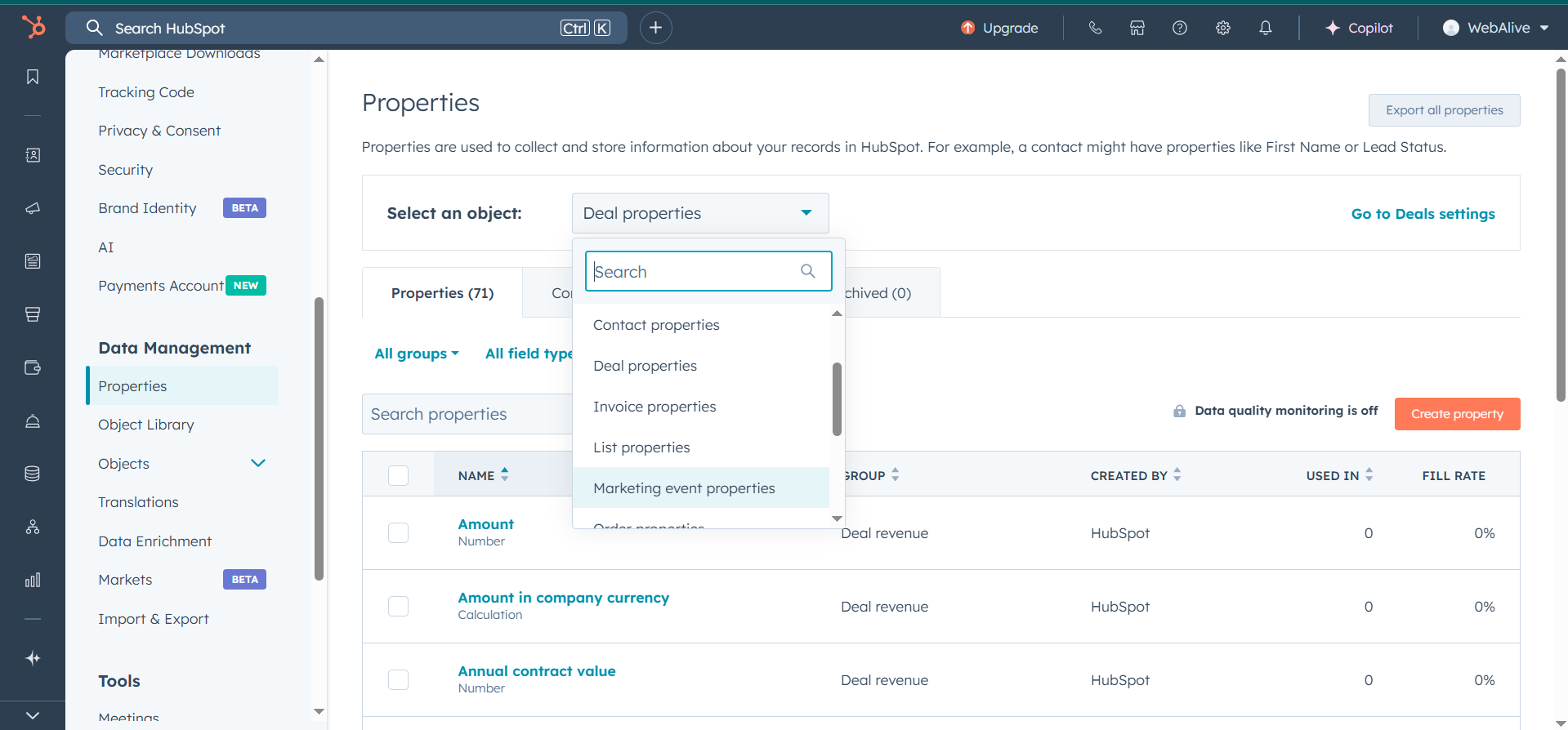Check the Amount in company currency checkbox

coord(398,606)
